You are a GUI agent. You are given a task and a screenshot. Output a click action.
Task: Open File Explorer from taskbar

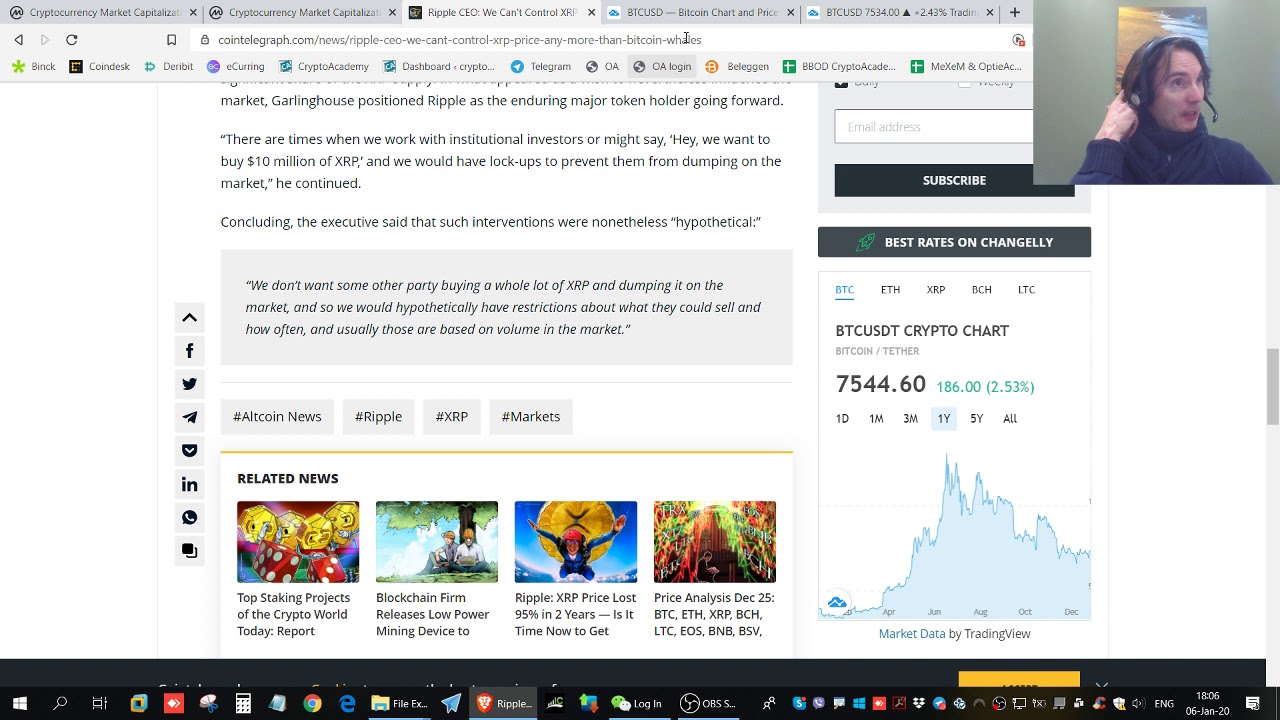point(400,704)
